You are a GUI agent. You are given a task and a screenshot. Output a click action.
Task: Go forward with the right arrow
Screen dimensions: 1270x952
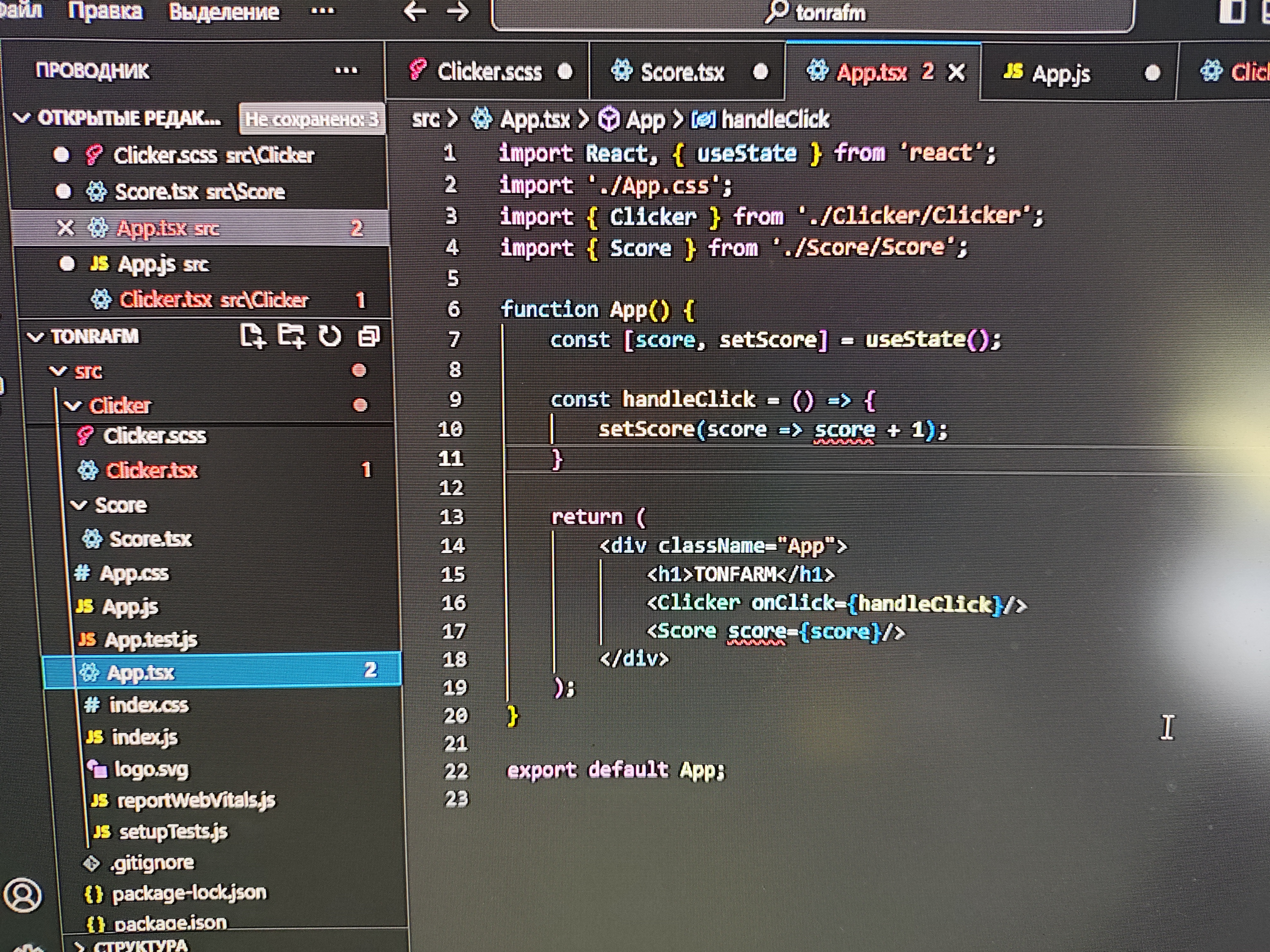[458, 11]
